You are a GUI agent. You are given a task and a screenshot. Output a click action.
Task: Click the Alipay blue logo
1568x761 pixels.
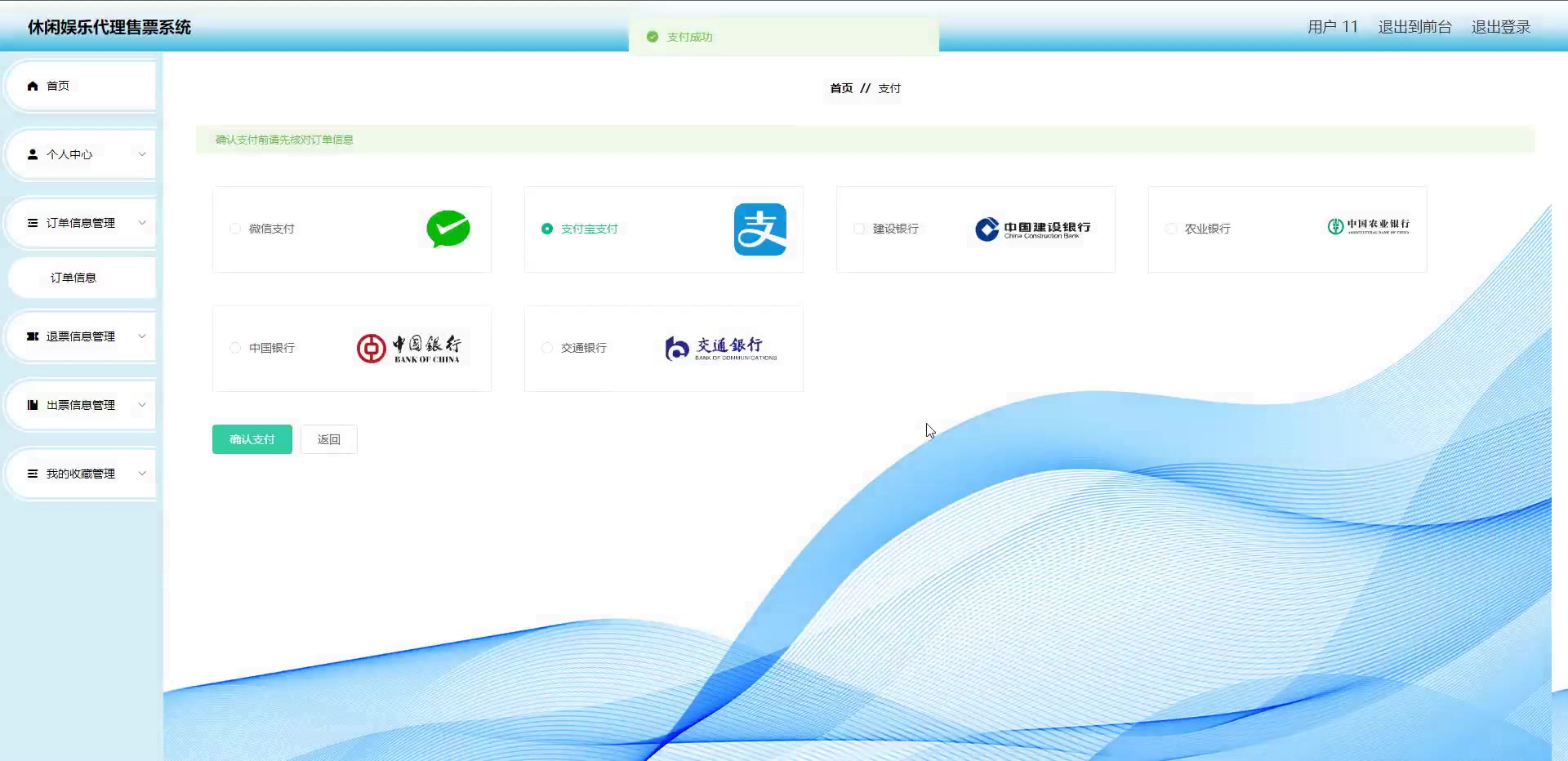(x=760, y=229)
